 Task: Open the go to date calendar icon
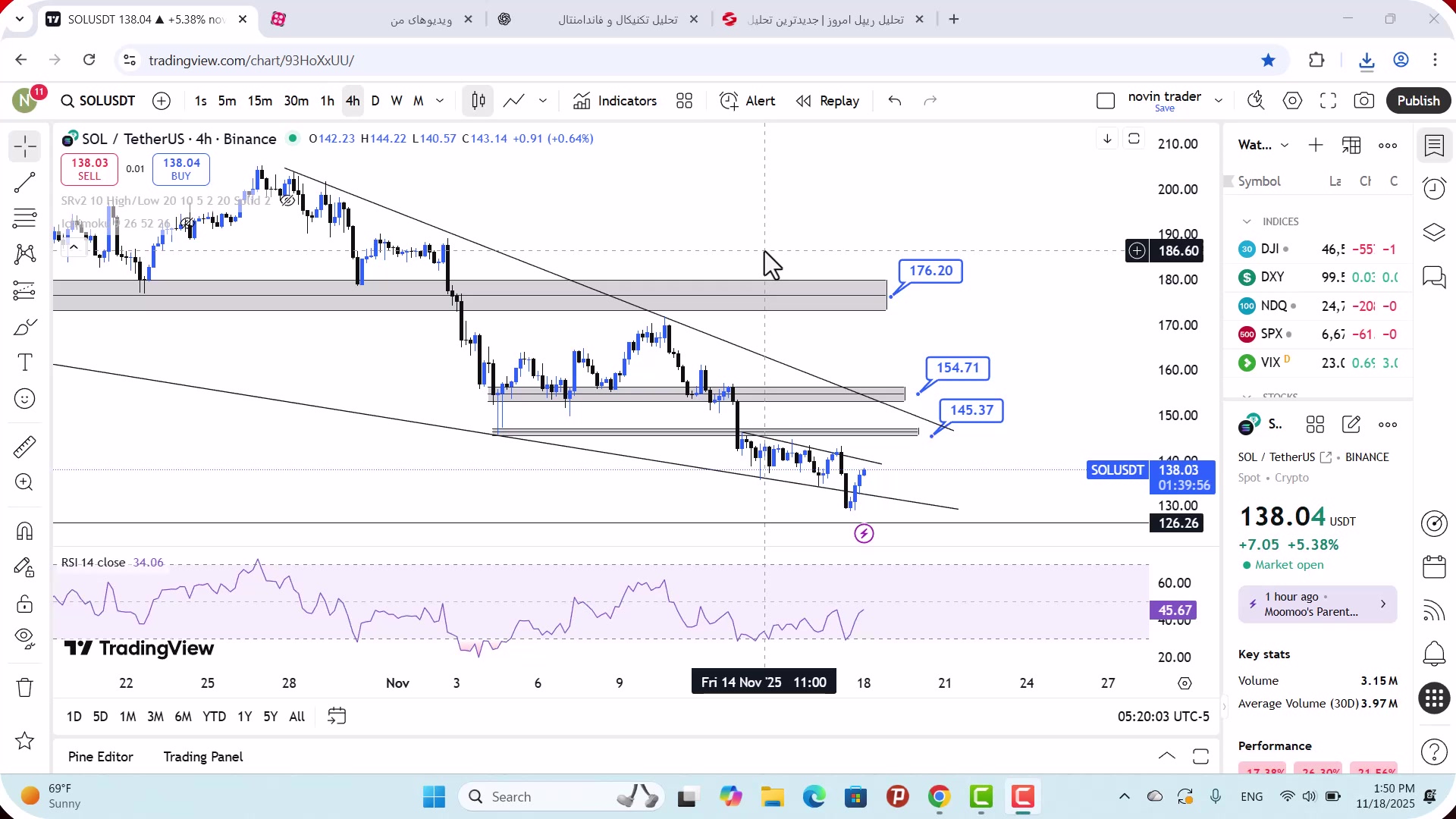click(x=337, y=717)
